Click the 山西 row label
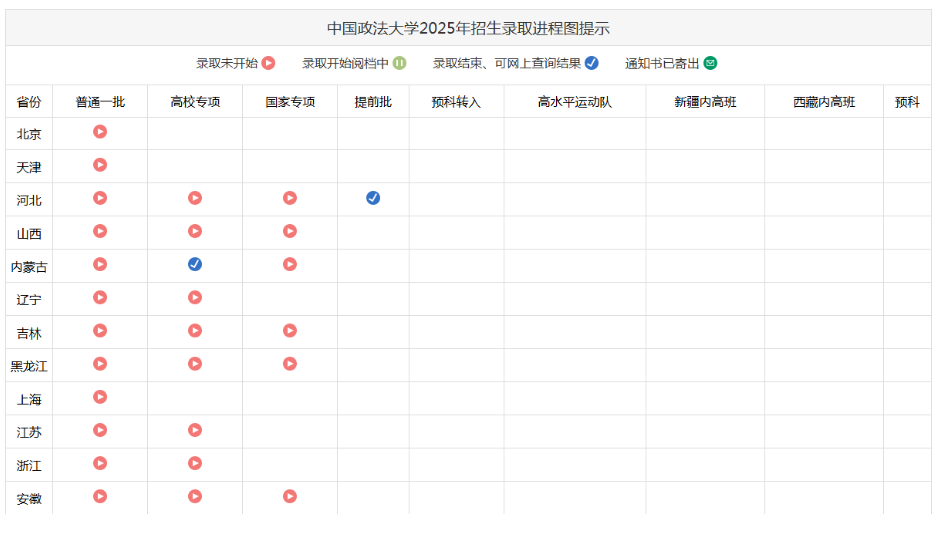 [29, 234]
